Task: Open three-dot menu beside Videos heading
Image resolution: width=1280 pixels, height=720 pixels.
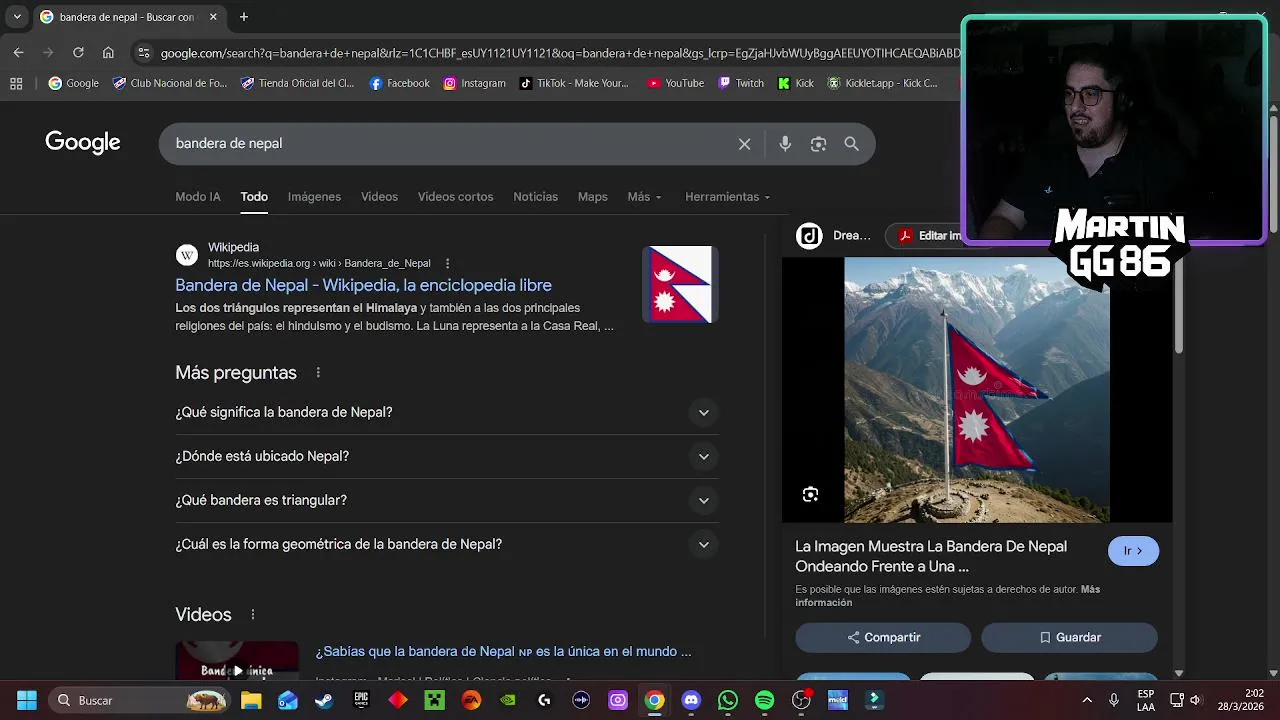Action: click(x=252, y=615)
